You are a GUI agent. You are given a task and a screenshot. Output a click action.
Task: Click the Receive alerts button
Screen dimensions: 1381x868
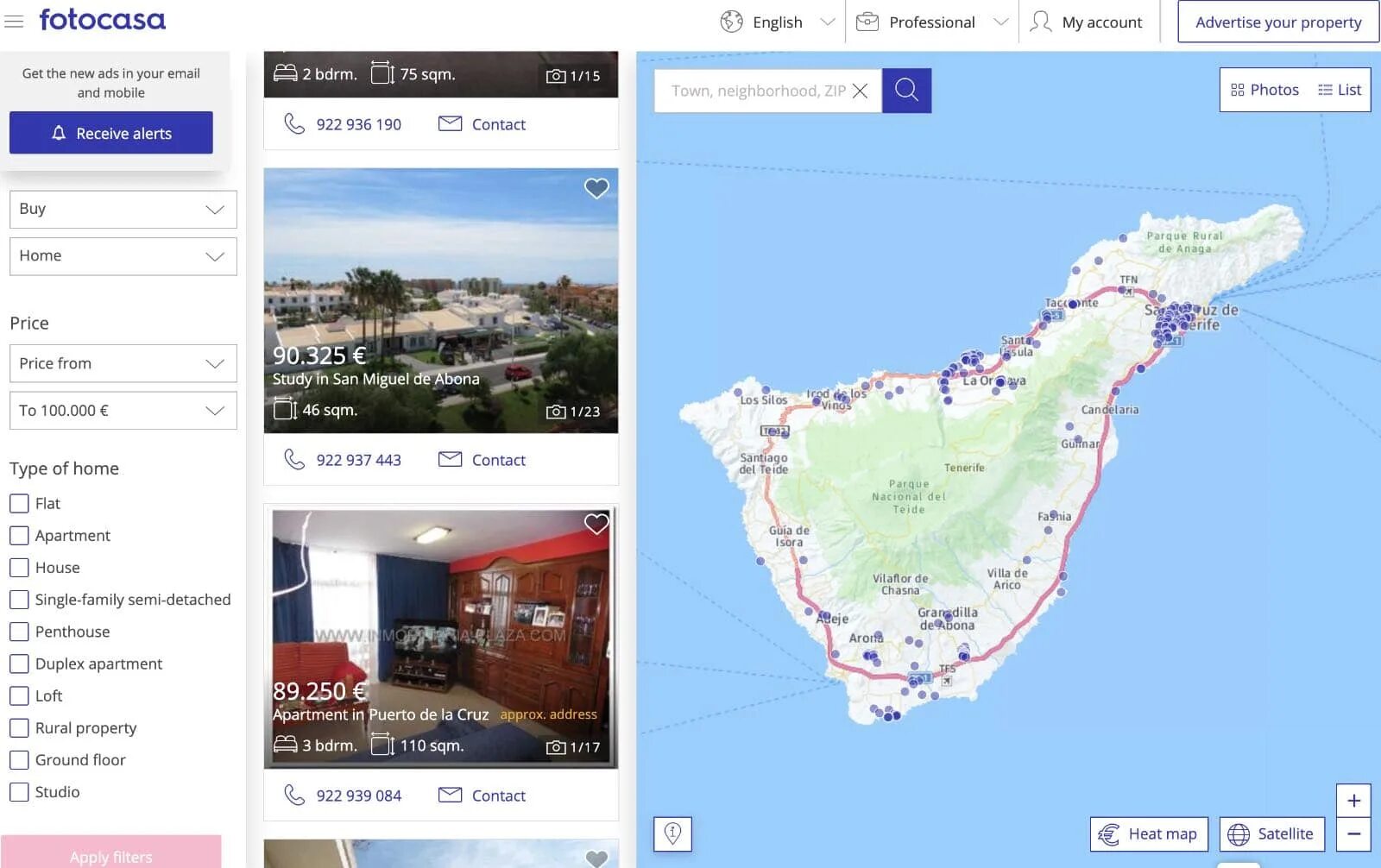point(111,133)
